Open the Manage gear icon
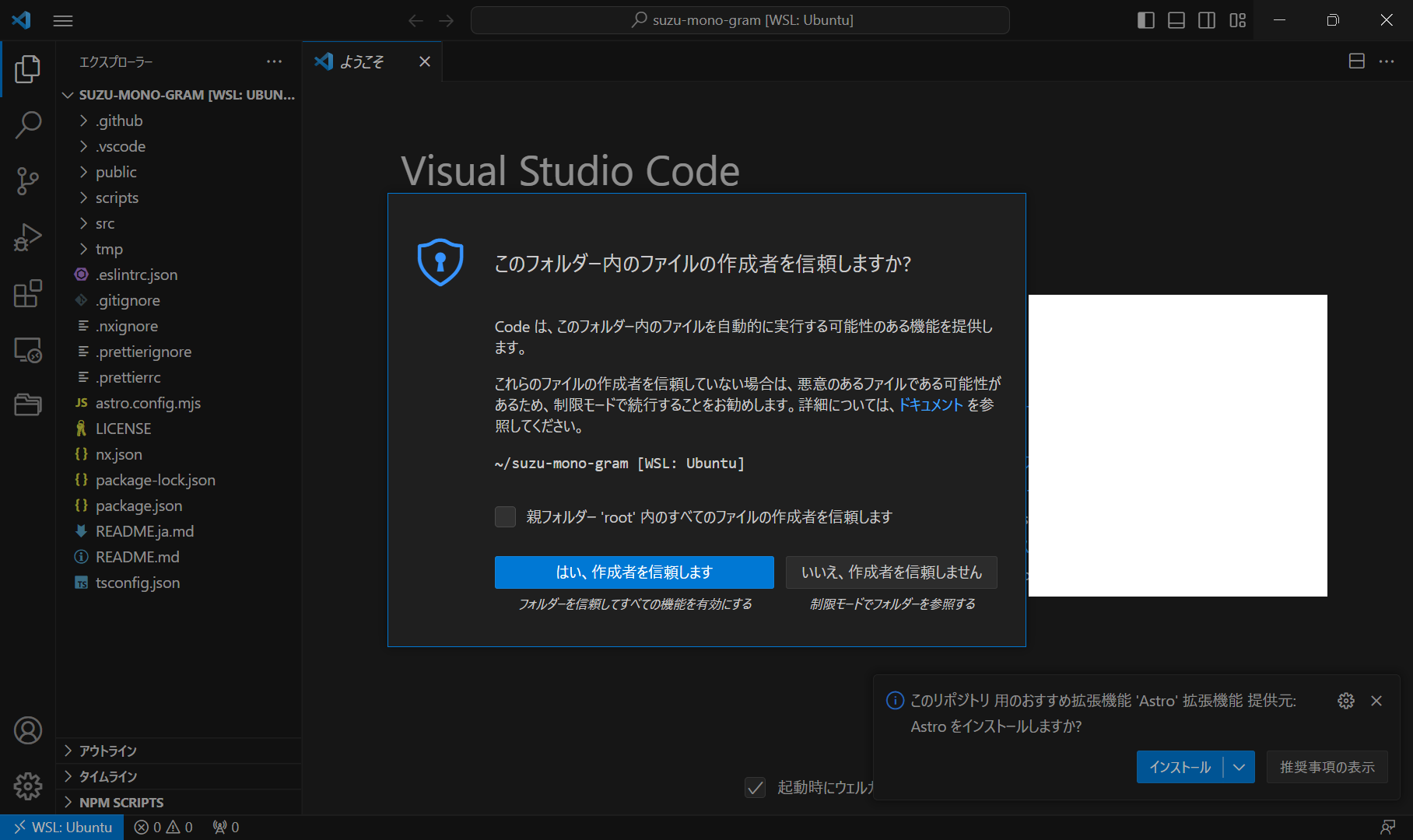 tap(28, 786)
